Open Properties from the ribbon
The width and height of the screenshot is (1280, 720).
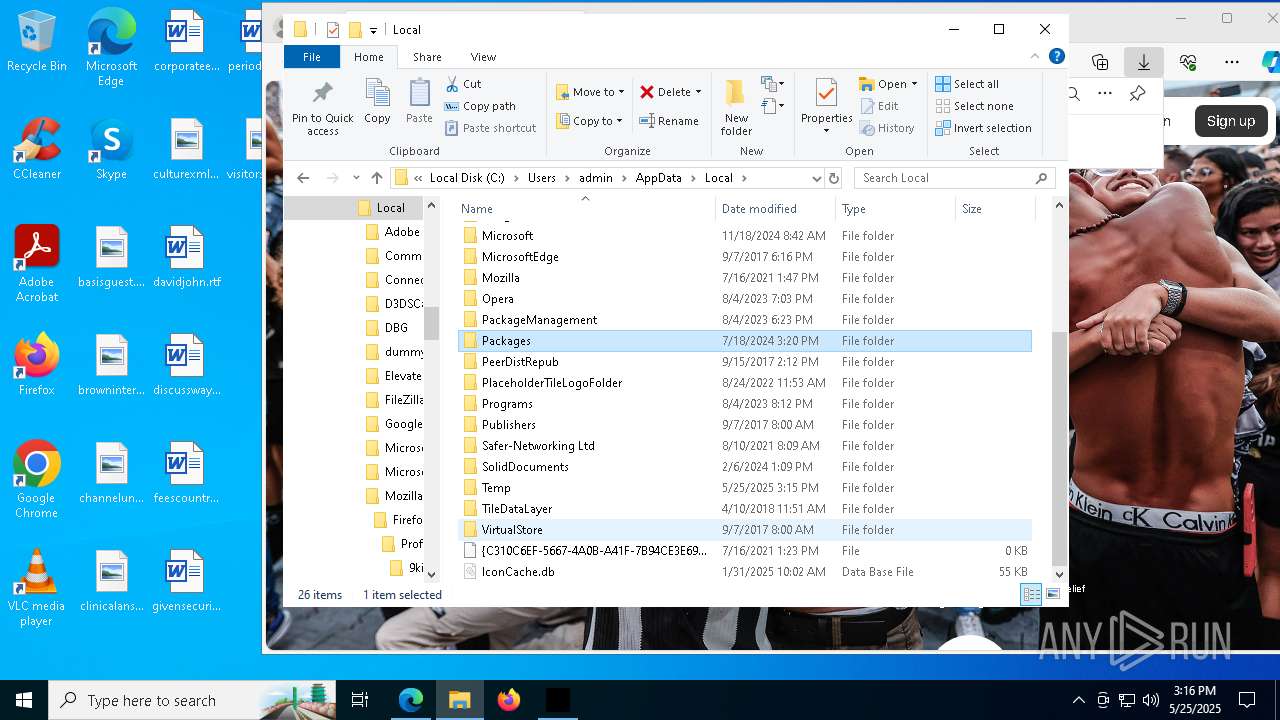(826, 108)
